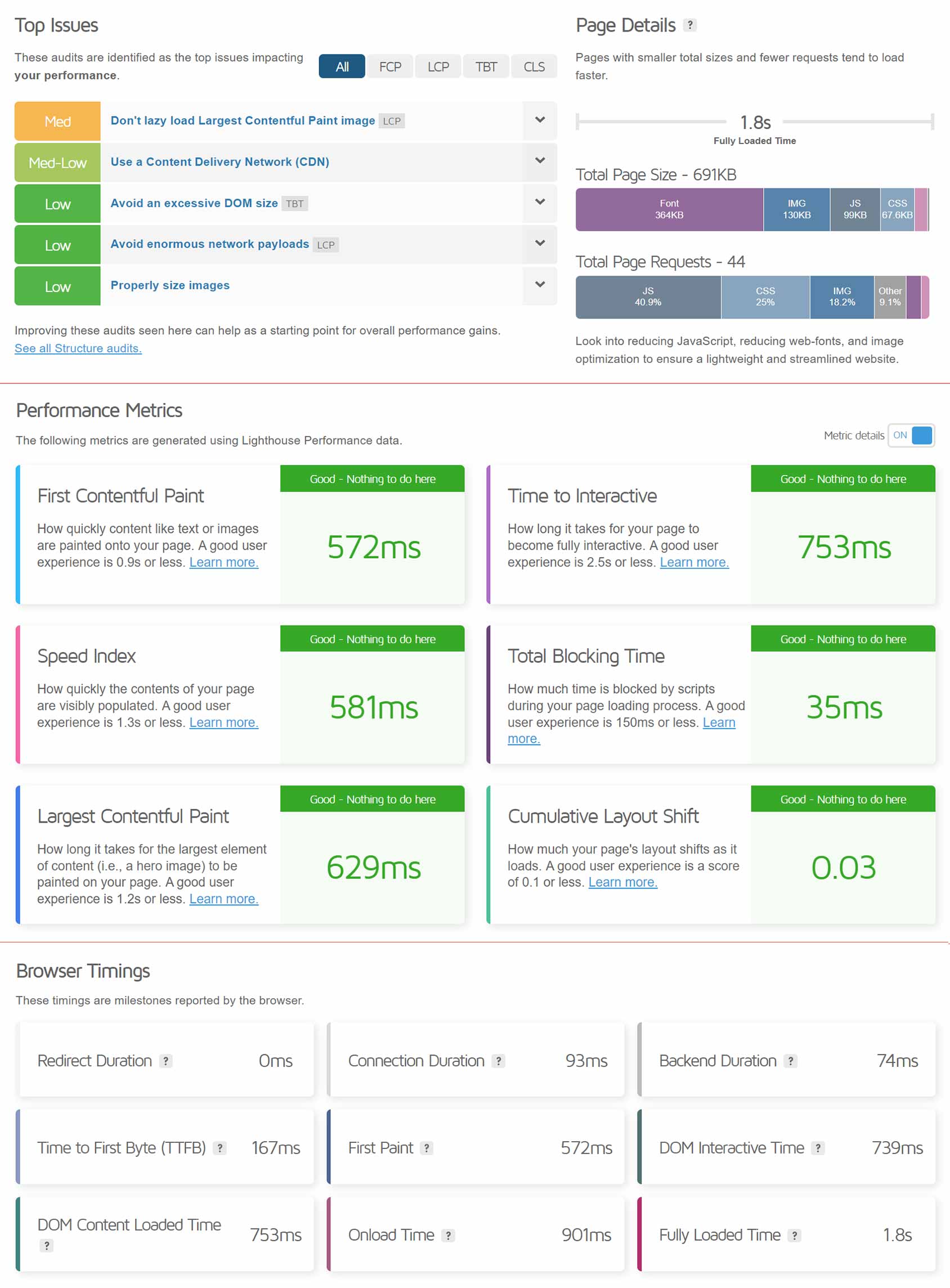
Task: Click Properly size images audit title
Action: click(169, 286)
